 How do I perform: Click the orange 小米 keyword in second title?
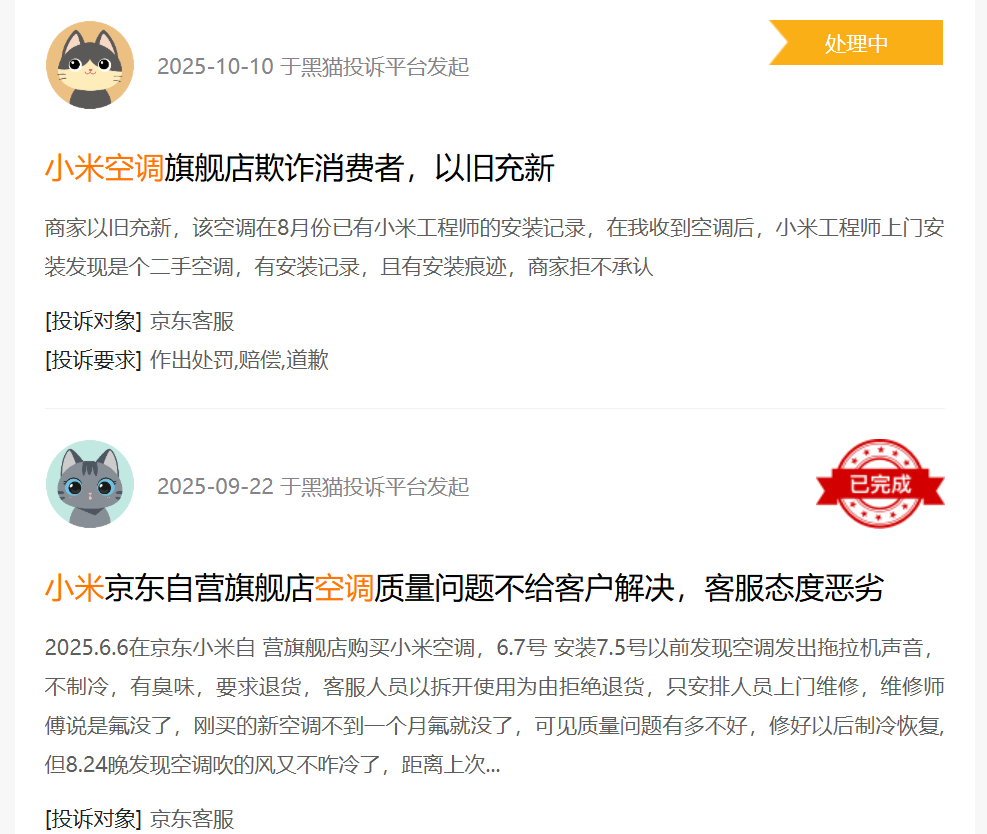click(74, 588)
